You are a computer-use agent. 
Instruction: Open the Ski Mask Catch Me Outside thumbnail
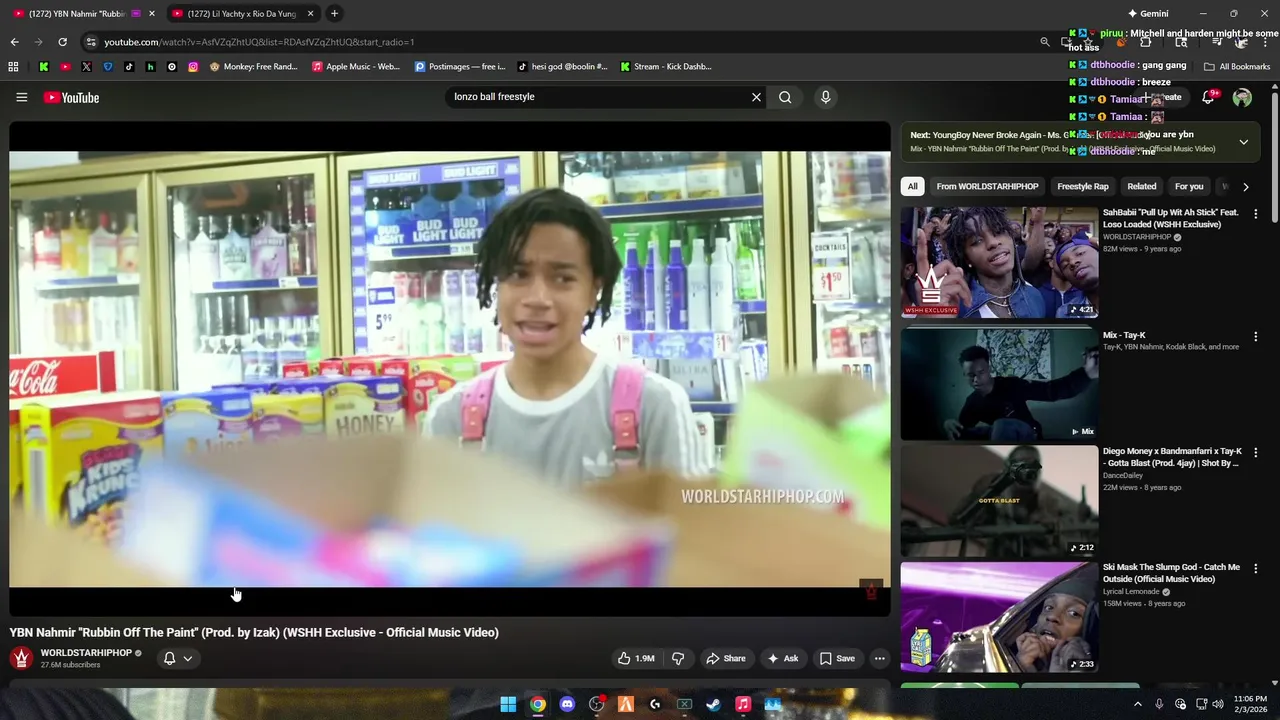[999, 617]
